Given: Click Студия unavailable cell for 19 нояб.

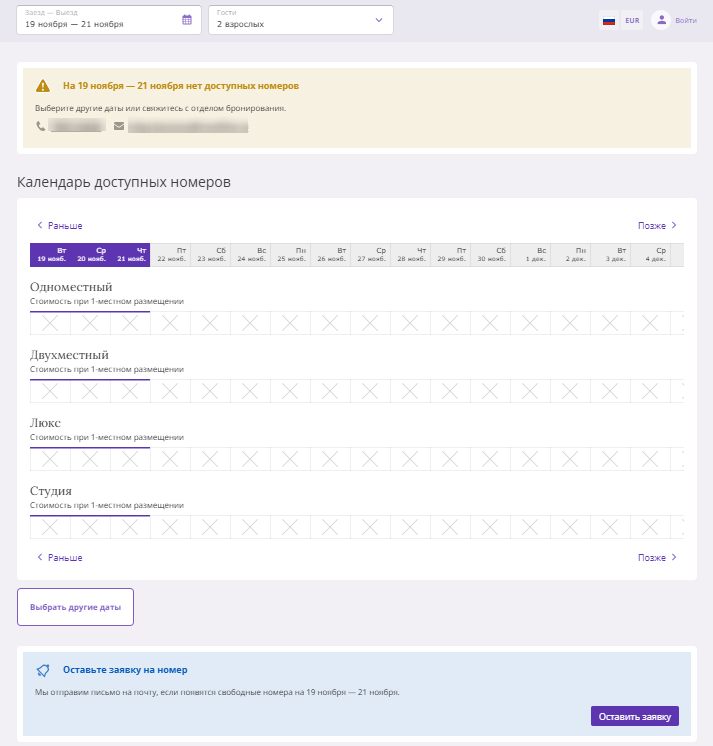Looking at the screenshot, I should [50, 527].
